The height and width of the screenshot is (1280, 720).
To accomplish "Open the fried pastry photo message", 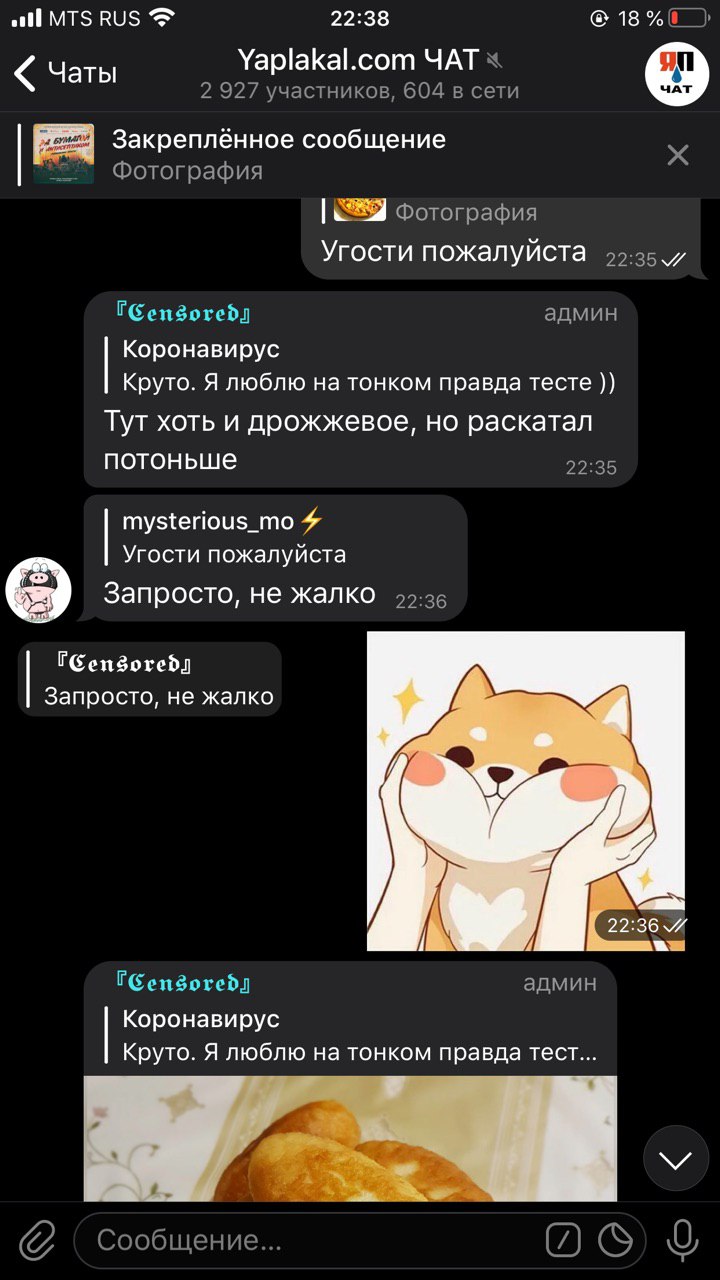I will coord(350,1138).
